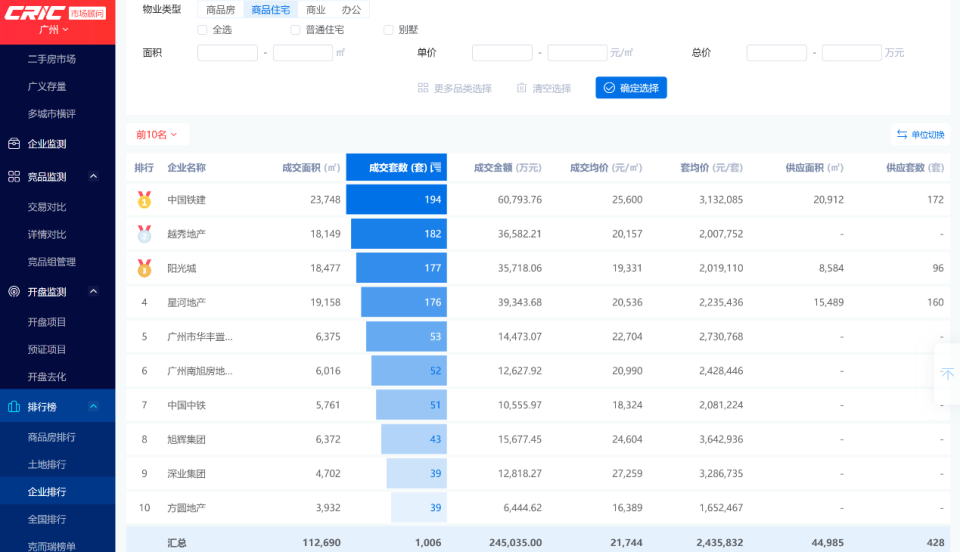Tick the 别墅 checkbox

point(388,30)
